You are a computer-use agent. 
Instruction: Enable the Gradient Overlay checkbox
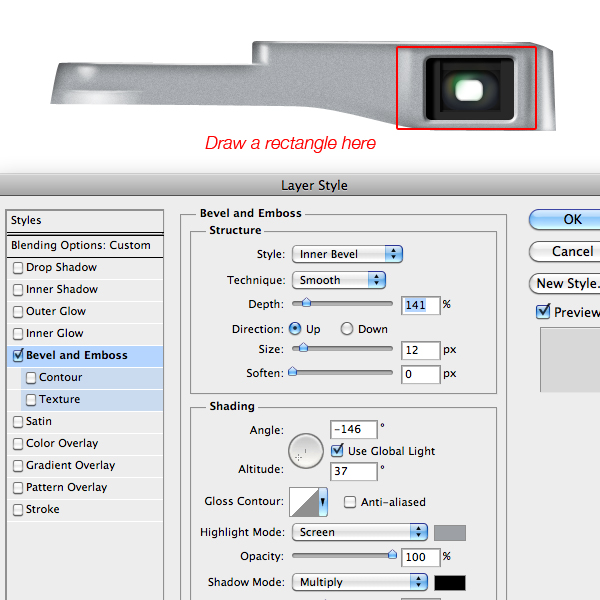pos(18,466)
